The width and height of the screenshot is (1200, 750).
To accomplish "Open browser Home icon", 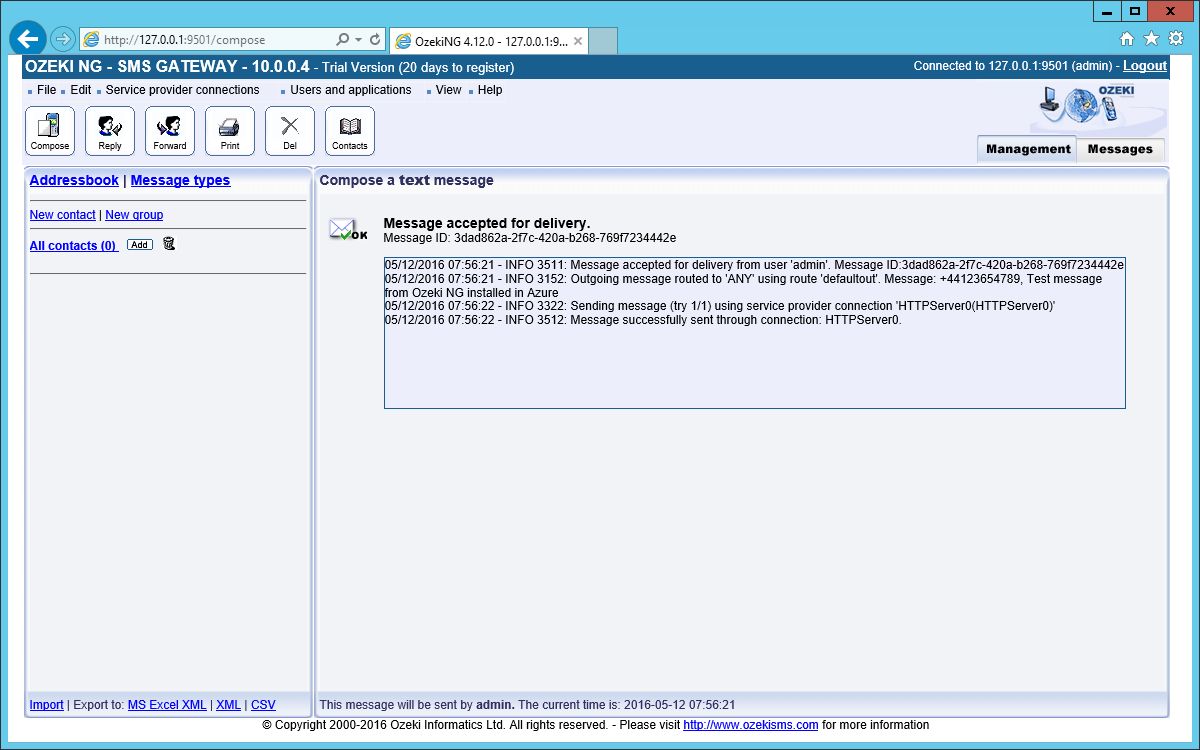I will pos(1127,39).
